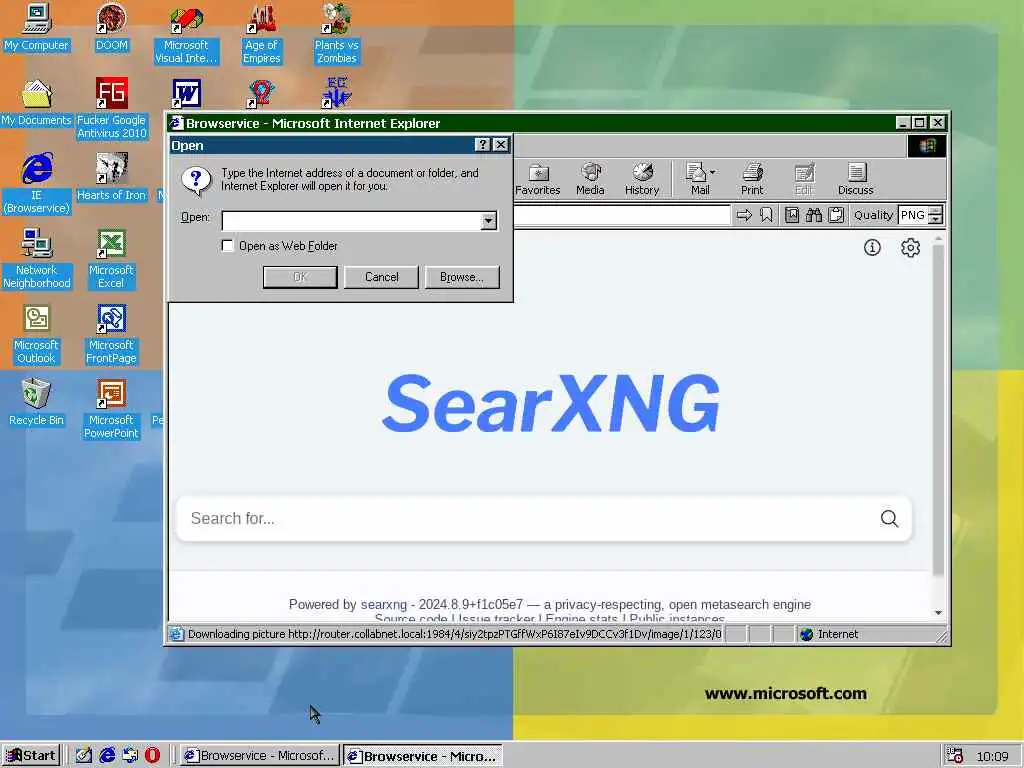Click the scrollbar down arrow in browser
The height and width of the screenshot is (768, 1024).
pos(938,613)
